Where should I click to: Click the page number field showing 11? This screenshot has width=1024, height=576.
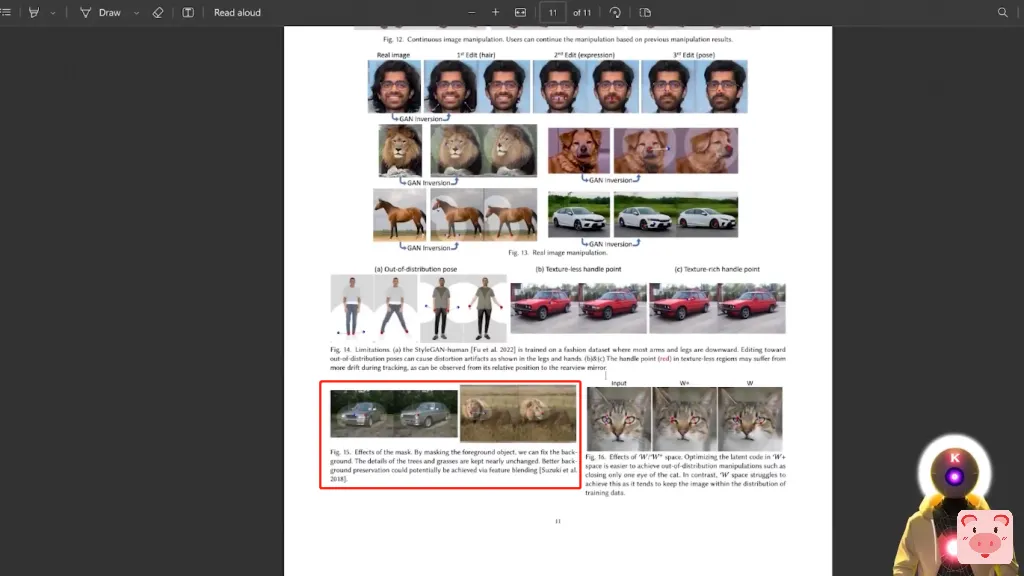tap(552, 12)
